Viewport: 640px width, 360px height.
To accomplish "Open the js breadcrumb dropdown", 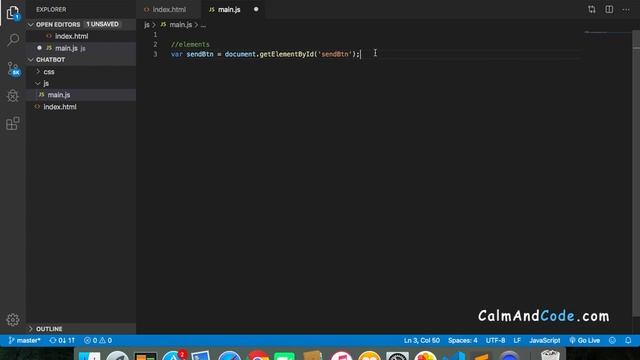I will [x=147, y=25].
